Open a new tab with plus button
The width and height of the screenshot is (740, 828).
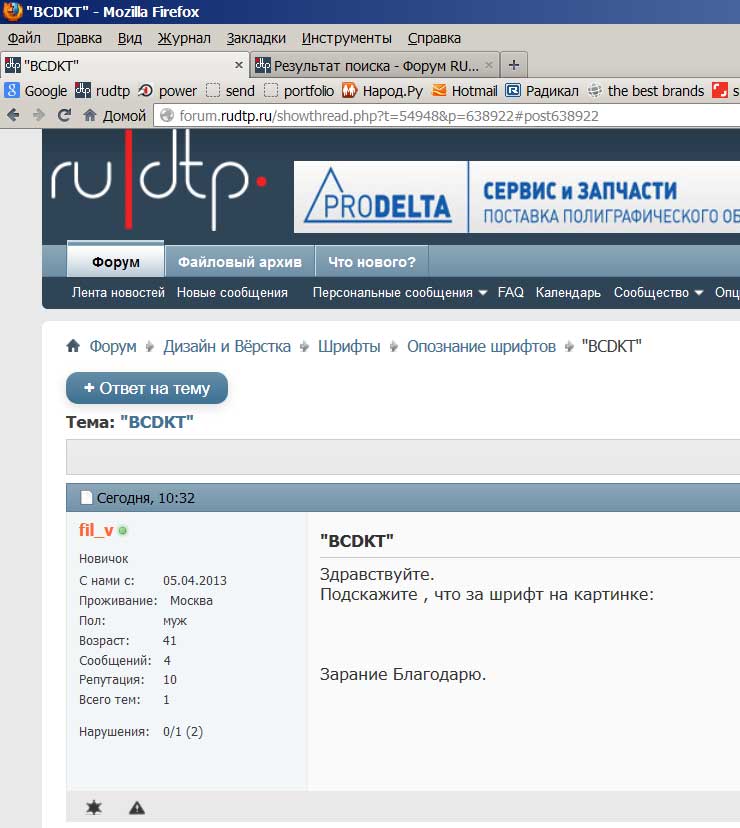click(x=513, y=65)
